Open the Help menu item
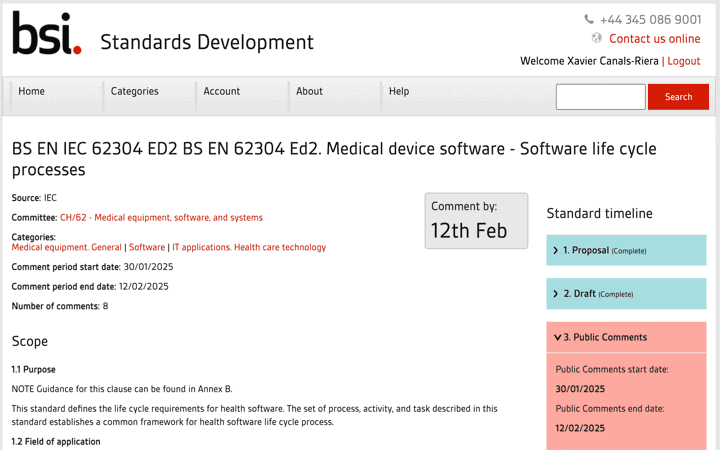Image resolution: width=720 pixels, height=450 pixels. [399, 91]
